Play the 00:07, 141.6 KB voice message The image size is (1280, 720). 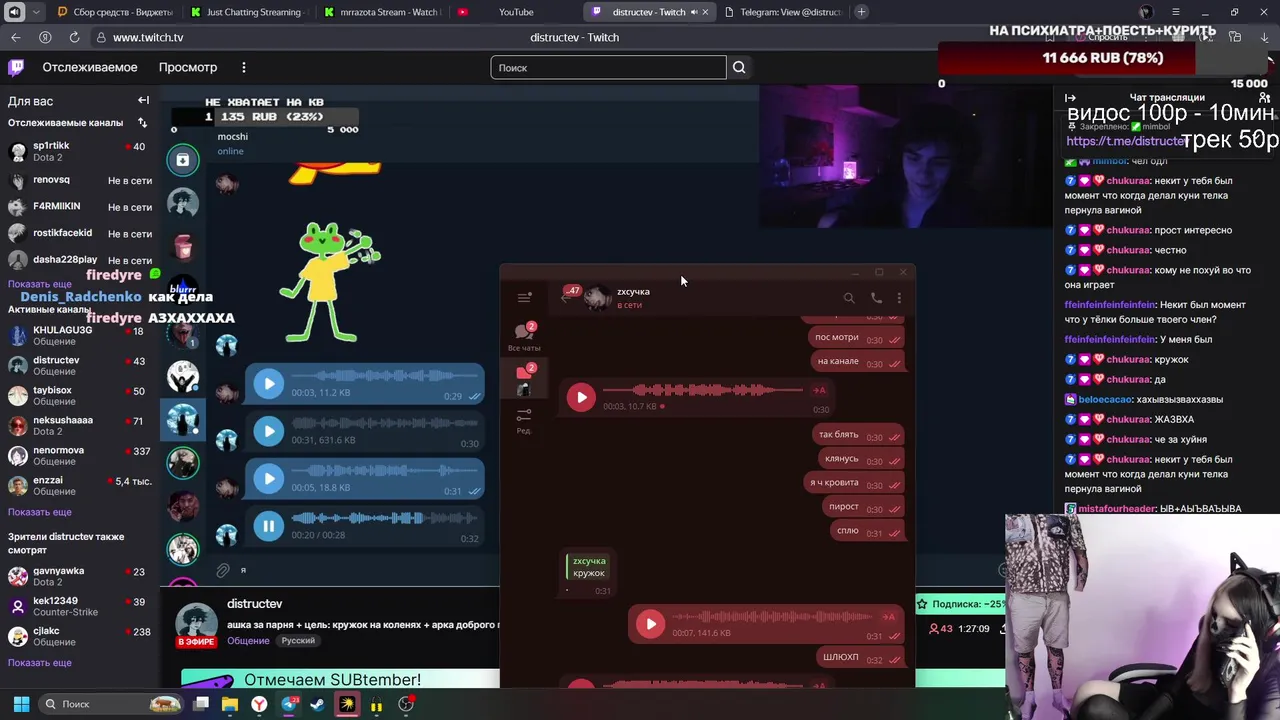651,624
